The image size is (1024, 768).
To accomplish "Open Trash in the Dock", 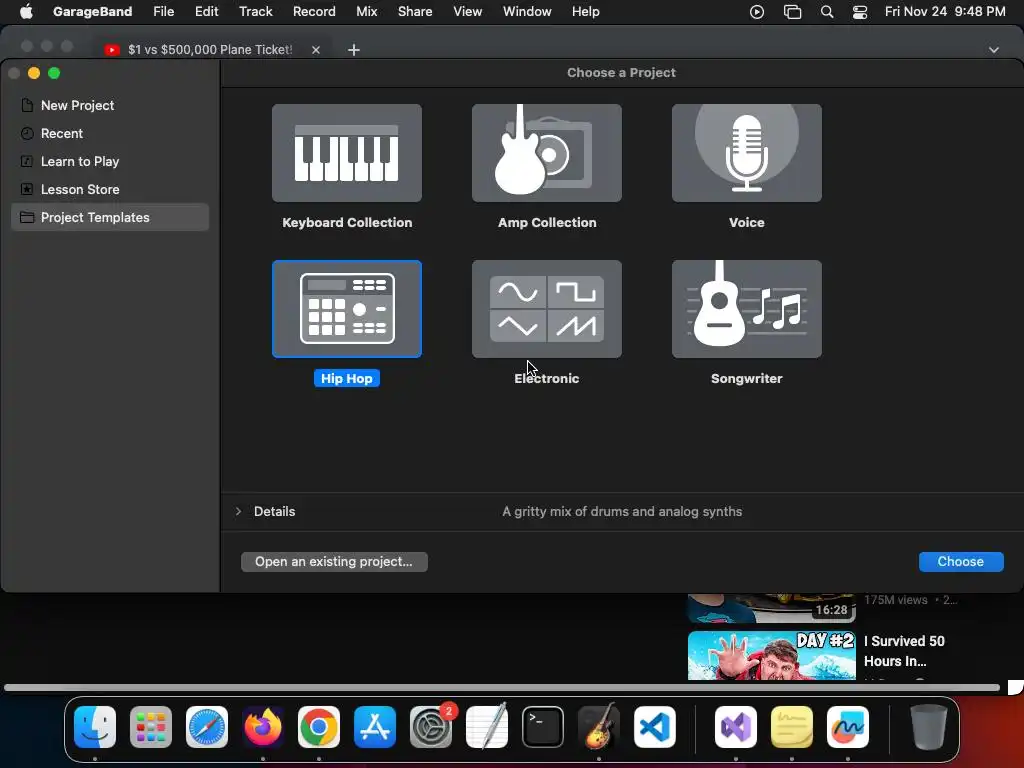I will (x=929, y=727).
